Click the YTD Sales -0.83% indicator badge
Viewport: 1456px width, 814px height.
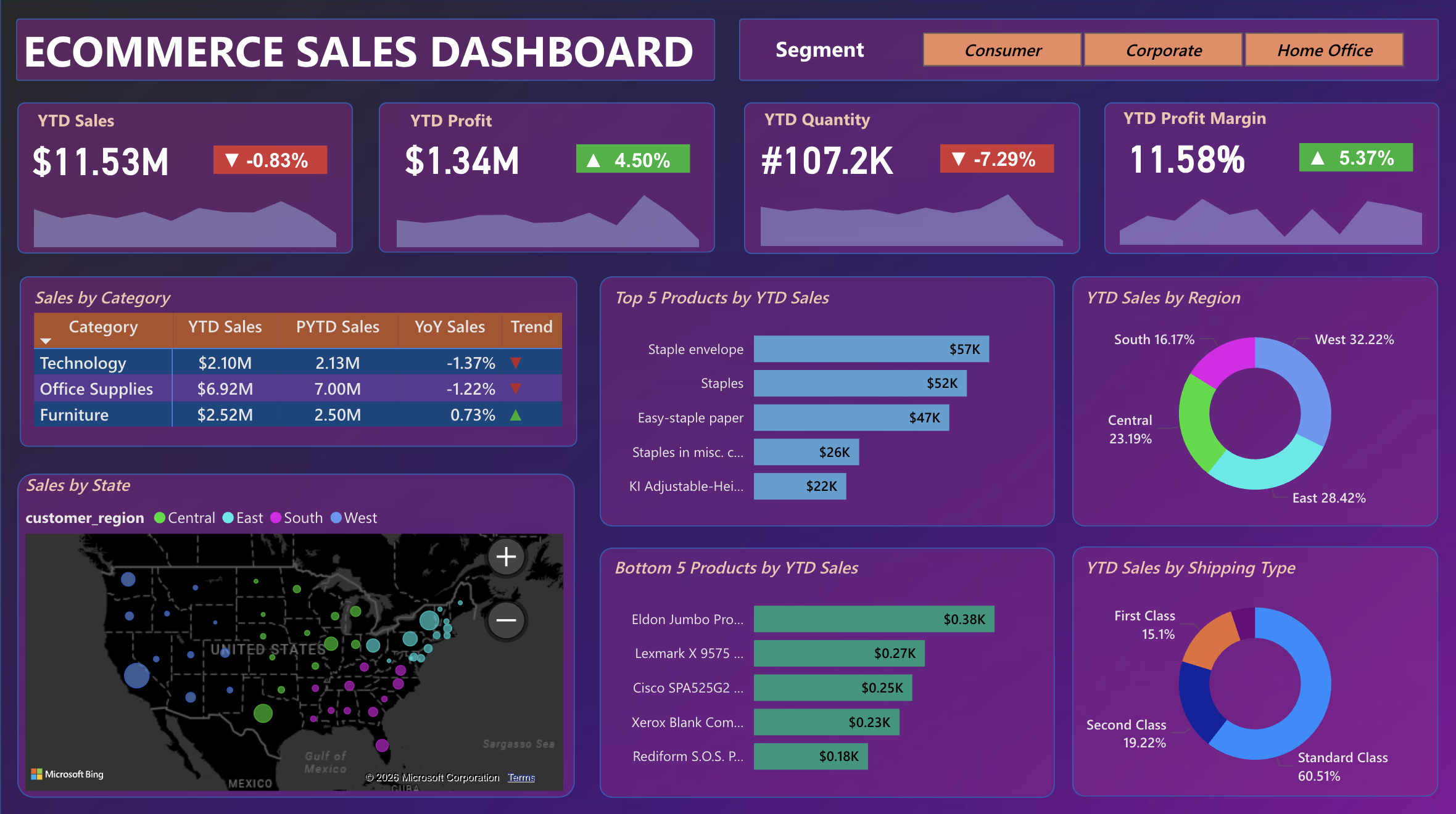coord(270,160)
